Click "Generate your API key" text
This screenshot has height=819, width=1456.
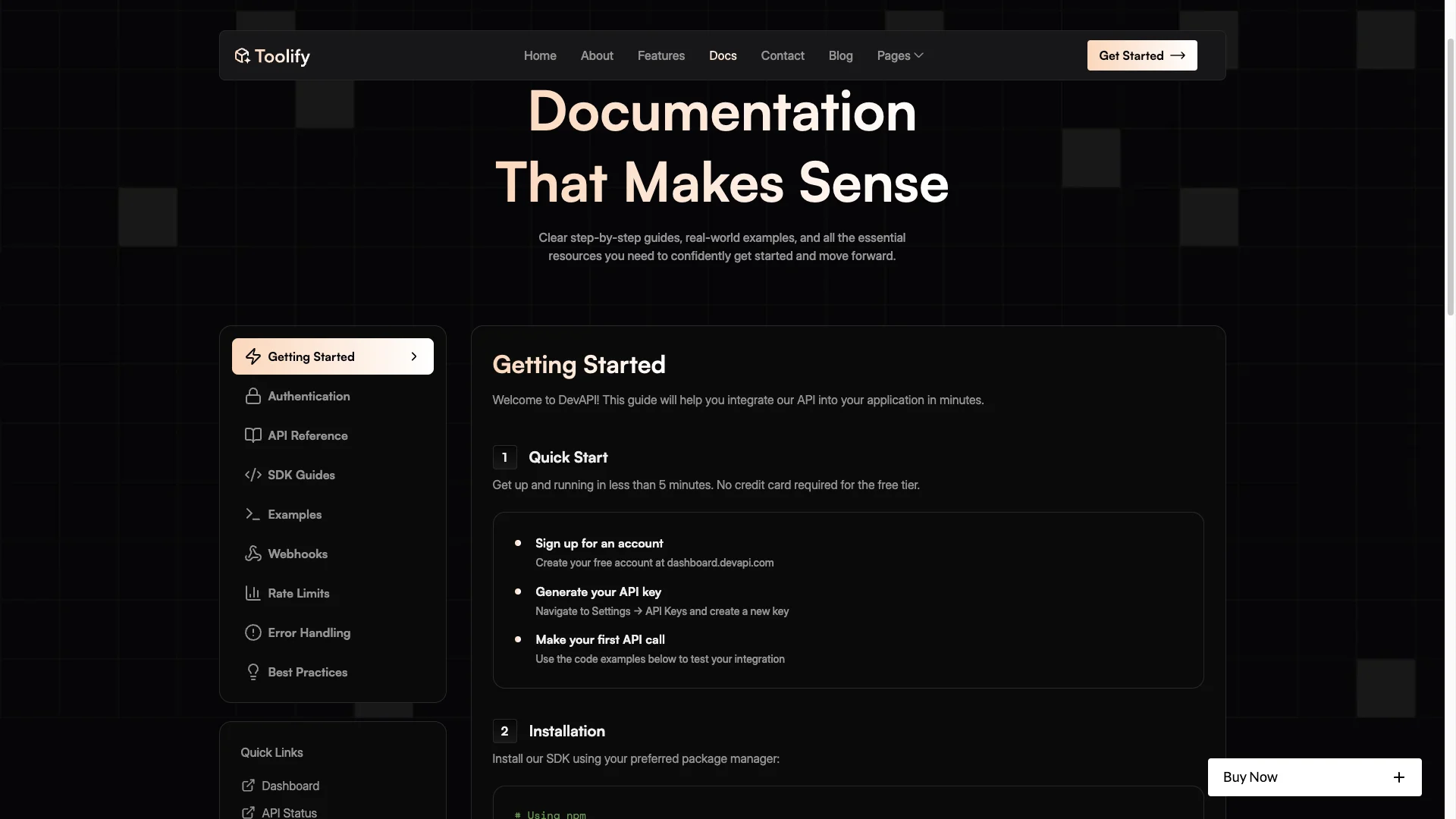coord(598,591)
